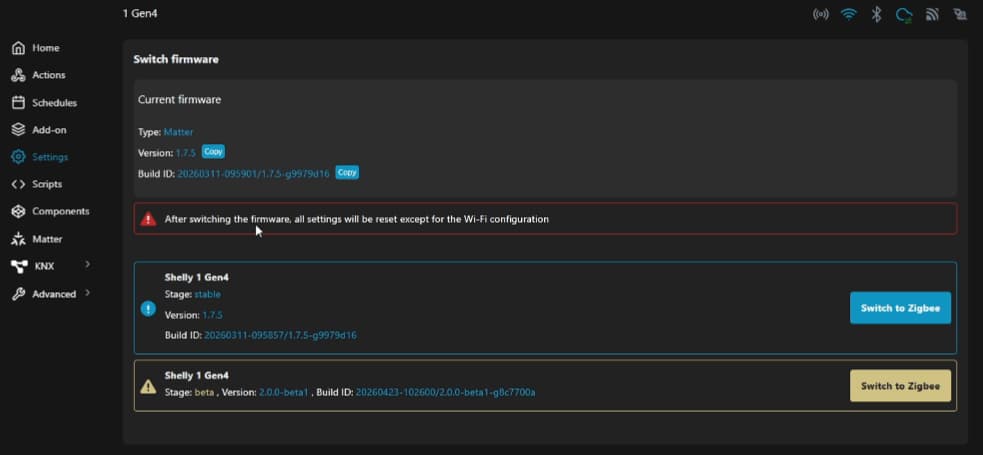Open the Actions menu item

pyautogui.click(x=49, y=75)
